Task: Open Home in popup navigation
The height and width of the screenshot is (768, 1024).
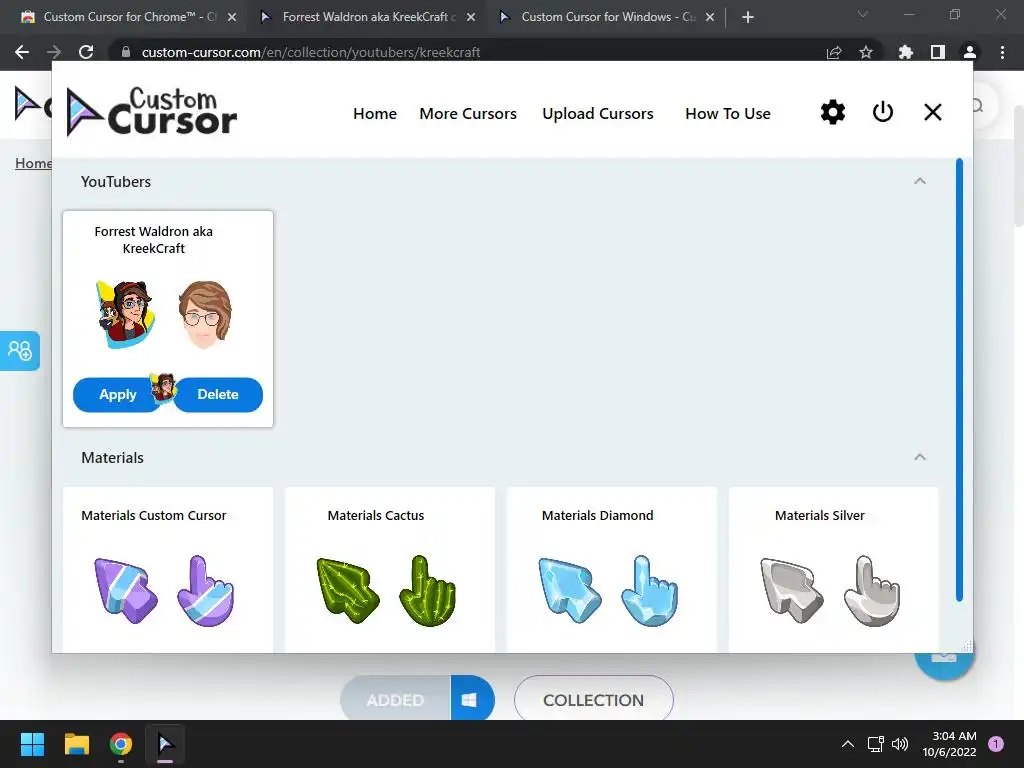Action: click(x=375, y=114)
